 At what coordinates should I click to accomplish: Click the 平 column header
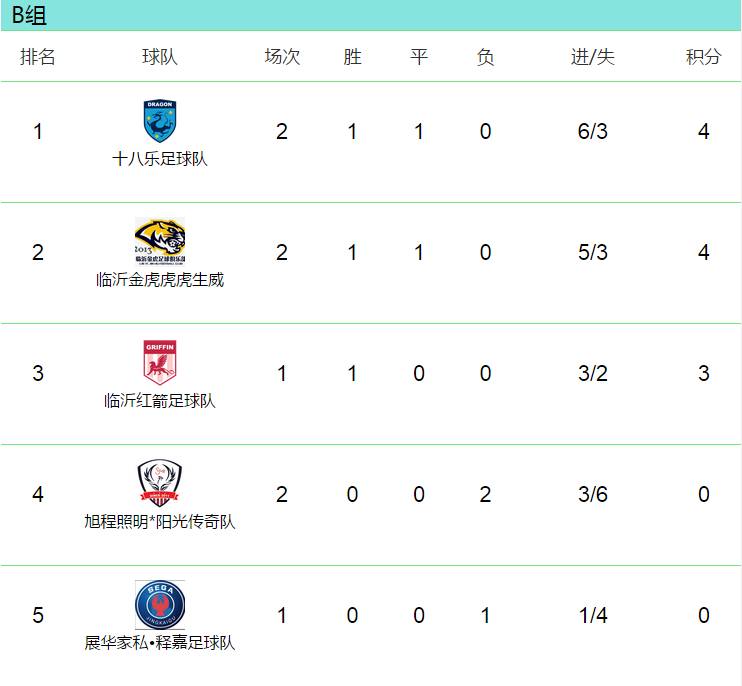[419, 57]
